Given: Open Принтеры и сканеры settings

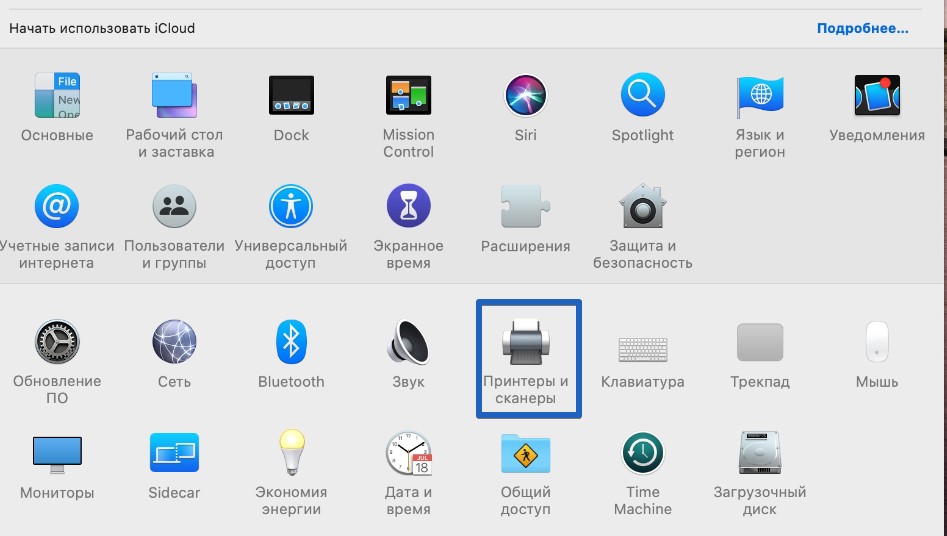Looking at the screenshot, I should (x=525, y=343).
